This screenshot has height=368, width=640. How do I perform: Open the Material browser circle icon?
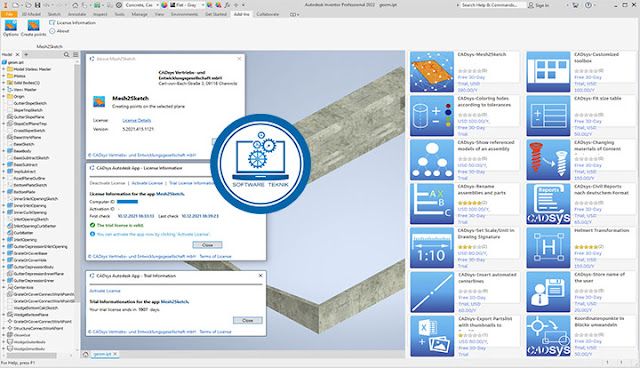tap(119, 5)
